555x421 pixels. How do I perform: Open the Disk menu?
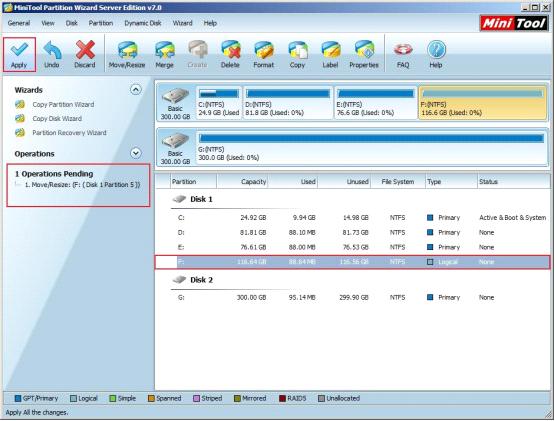(x=71, y=23)
